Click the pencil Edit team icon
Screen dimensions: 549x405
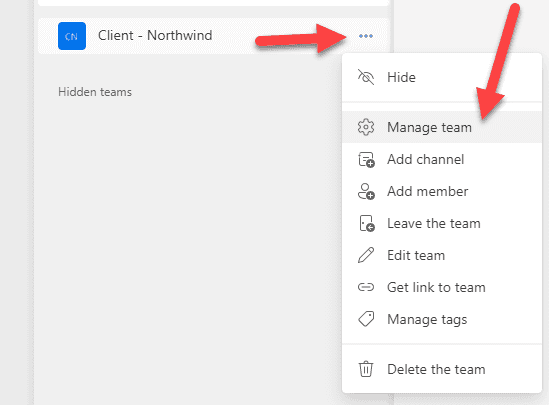point(366,255)
